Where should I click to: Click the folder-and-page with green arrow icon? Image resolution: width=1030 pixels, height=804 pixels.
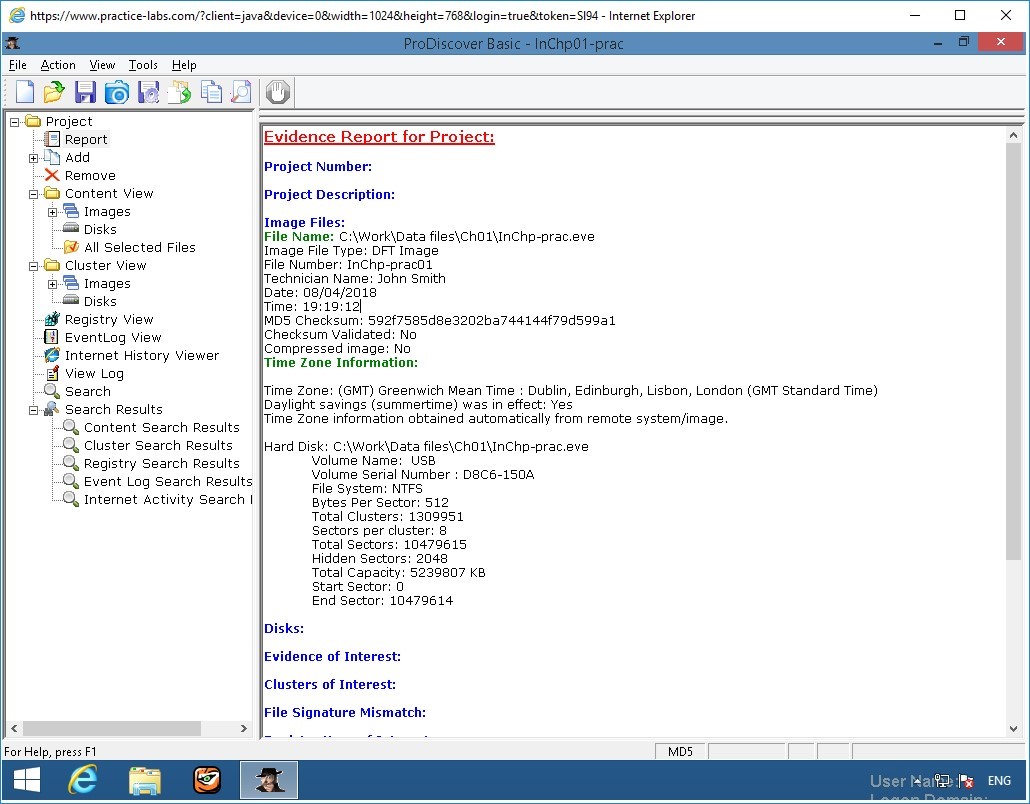179,92
